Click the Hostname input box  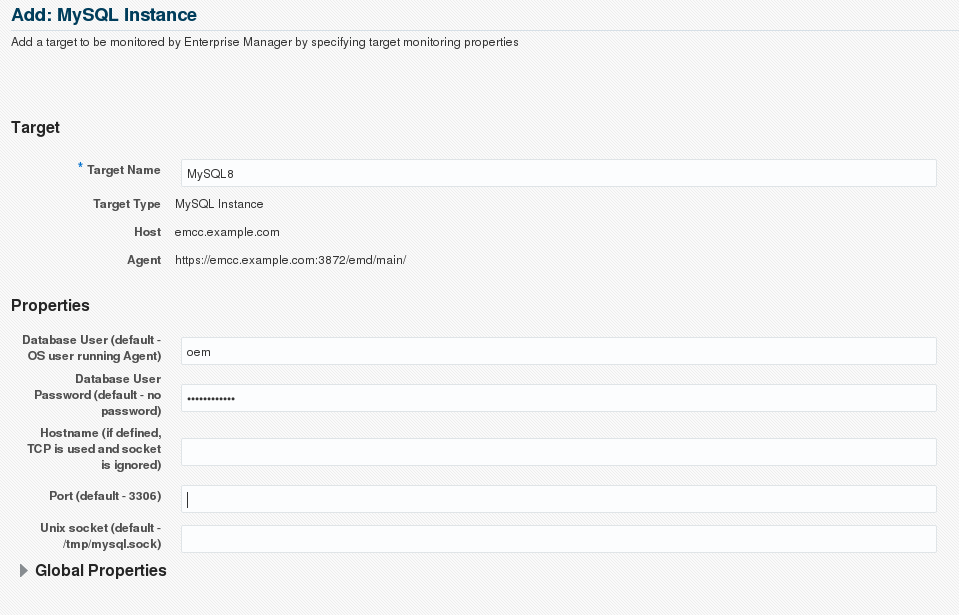point(558,452)
